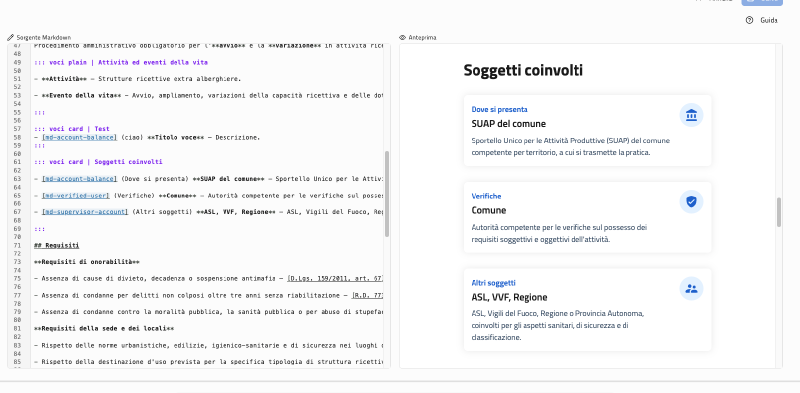Screen dimensions: 800x393
Task: Click line 79 'Assenza di condanne contro la moralità' text
Action: pos(208,311)
